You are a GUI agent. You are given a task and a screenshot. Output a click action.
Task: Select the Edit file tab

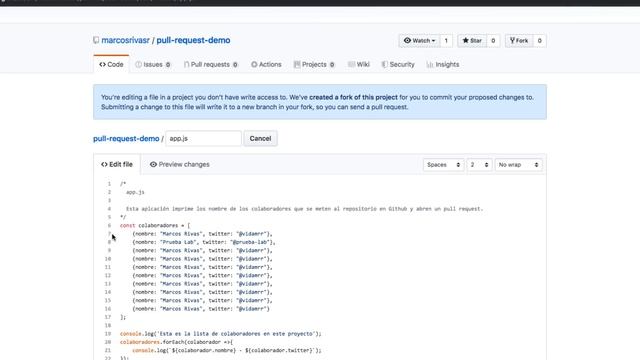(117, 164)
